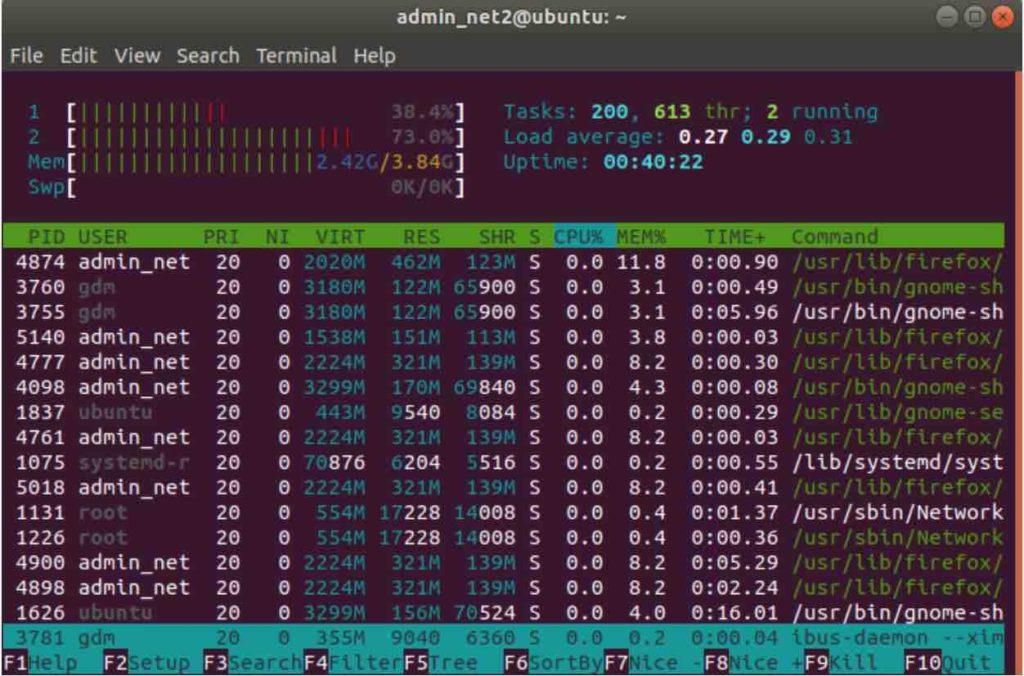This screenshot has height=676, width=1024.
Task: Select the ibus-daemon process row
Action: tap(500, 637)
